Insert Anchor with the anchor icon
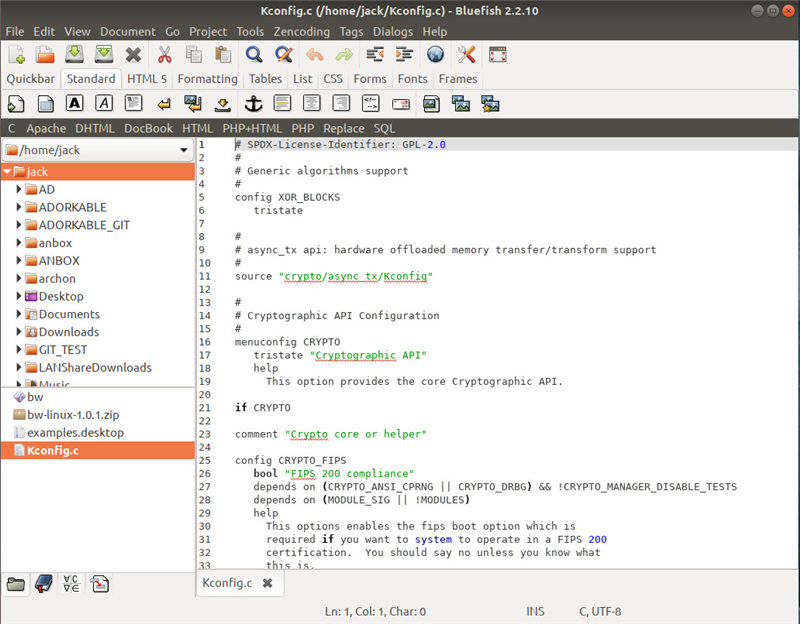This screenshot has height=624, width=800. [253, 104]
